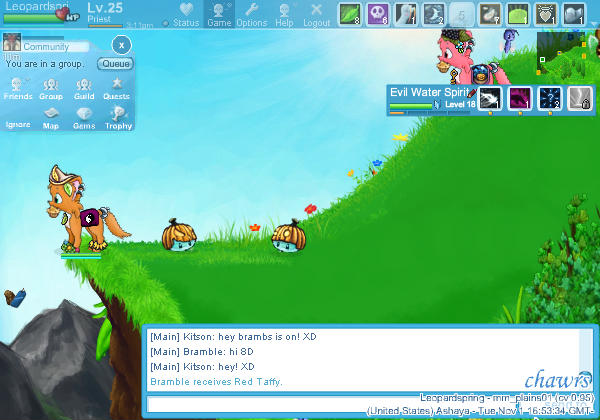Open the Map
Image resolution: width=600 pixels, height=420 pixels.
point(51,119)
